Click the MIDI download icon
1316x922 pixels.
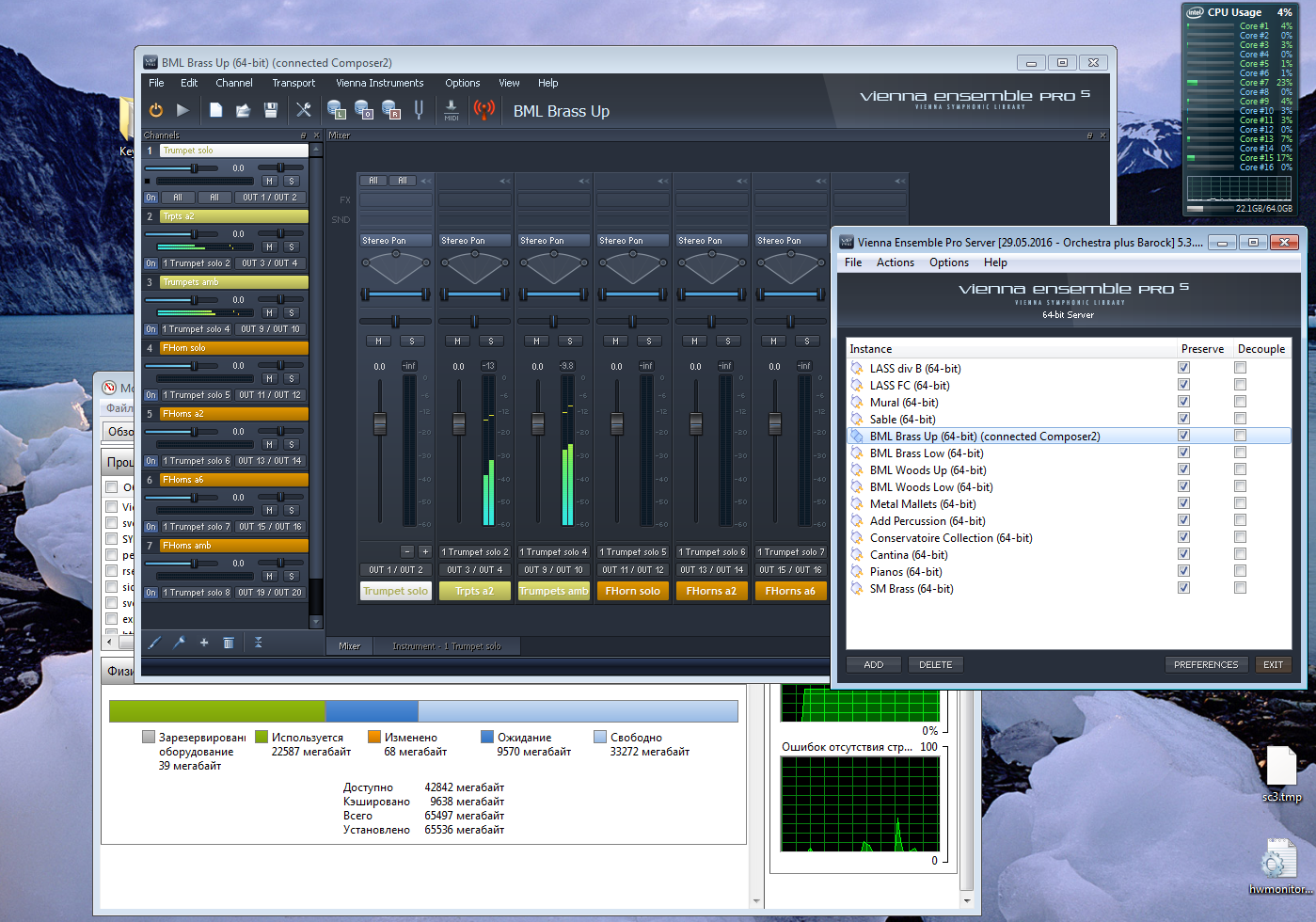452,110
